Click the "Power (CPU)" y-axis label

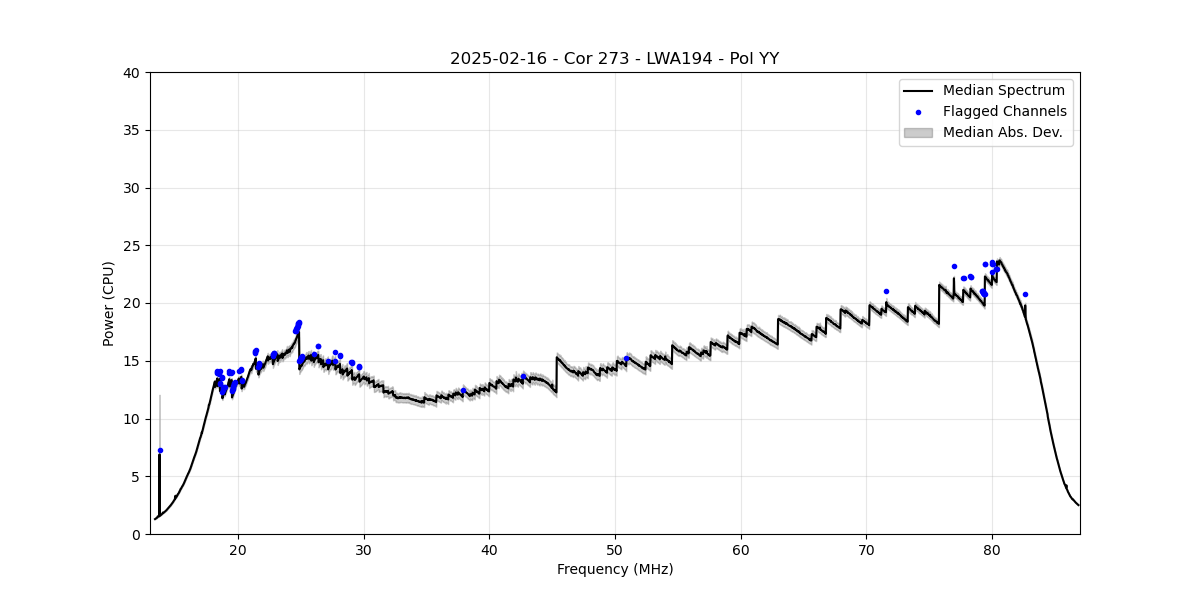click(109, 303)
